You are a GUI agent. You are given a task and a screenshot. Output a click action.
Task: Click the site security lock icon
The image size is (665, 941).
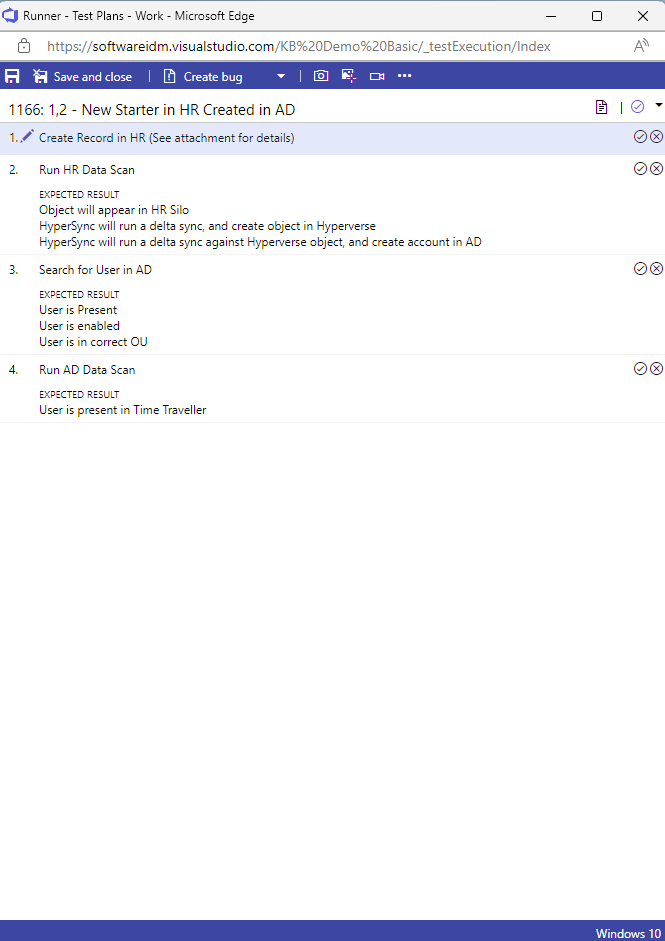25,45
